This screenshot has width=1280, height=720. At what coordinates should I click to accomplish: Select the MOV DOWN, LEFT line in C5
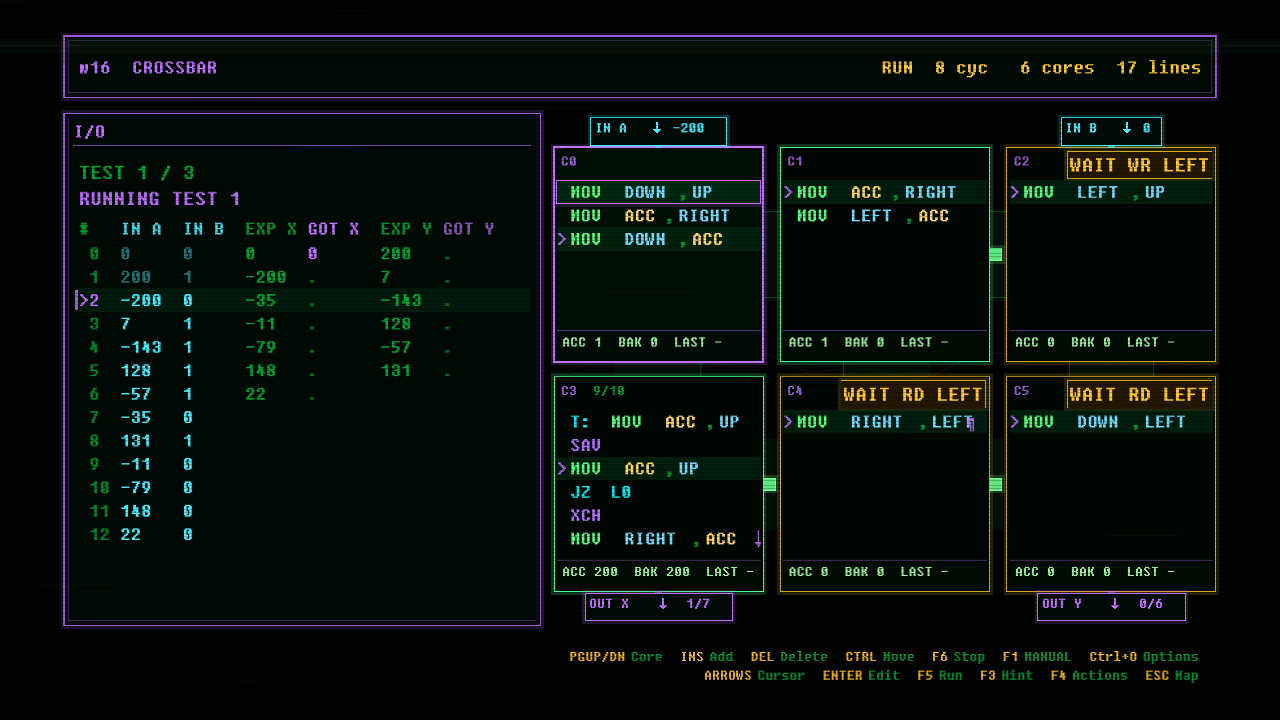pyautogui.click(x=1111, y=422)
